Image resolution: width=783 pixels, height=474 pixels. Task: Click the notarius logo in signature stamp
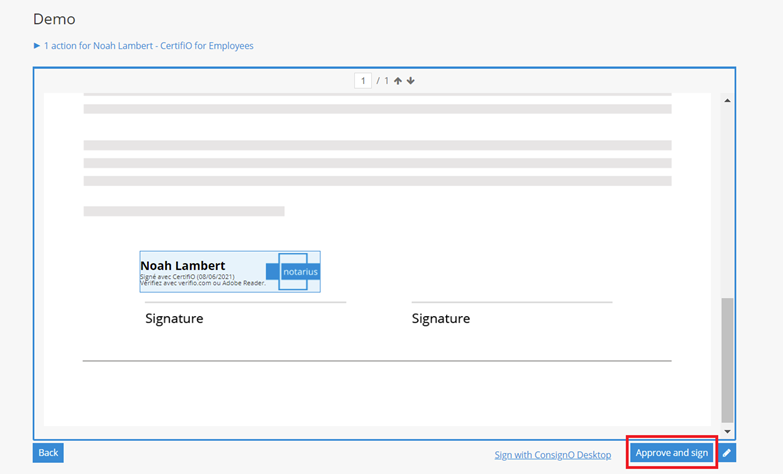299,271
